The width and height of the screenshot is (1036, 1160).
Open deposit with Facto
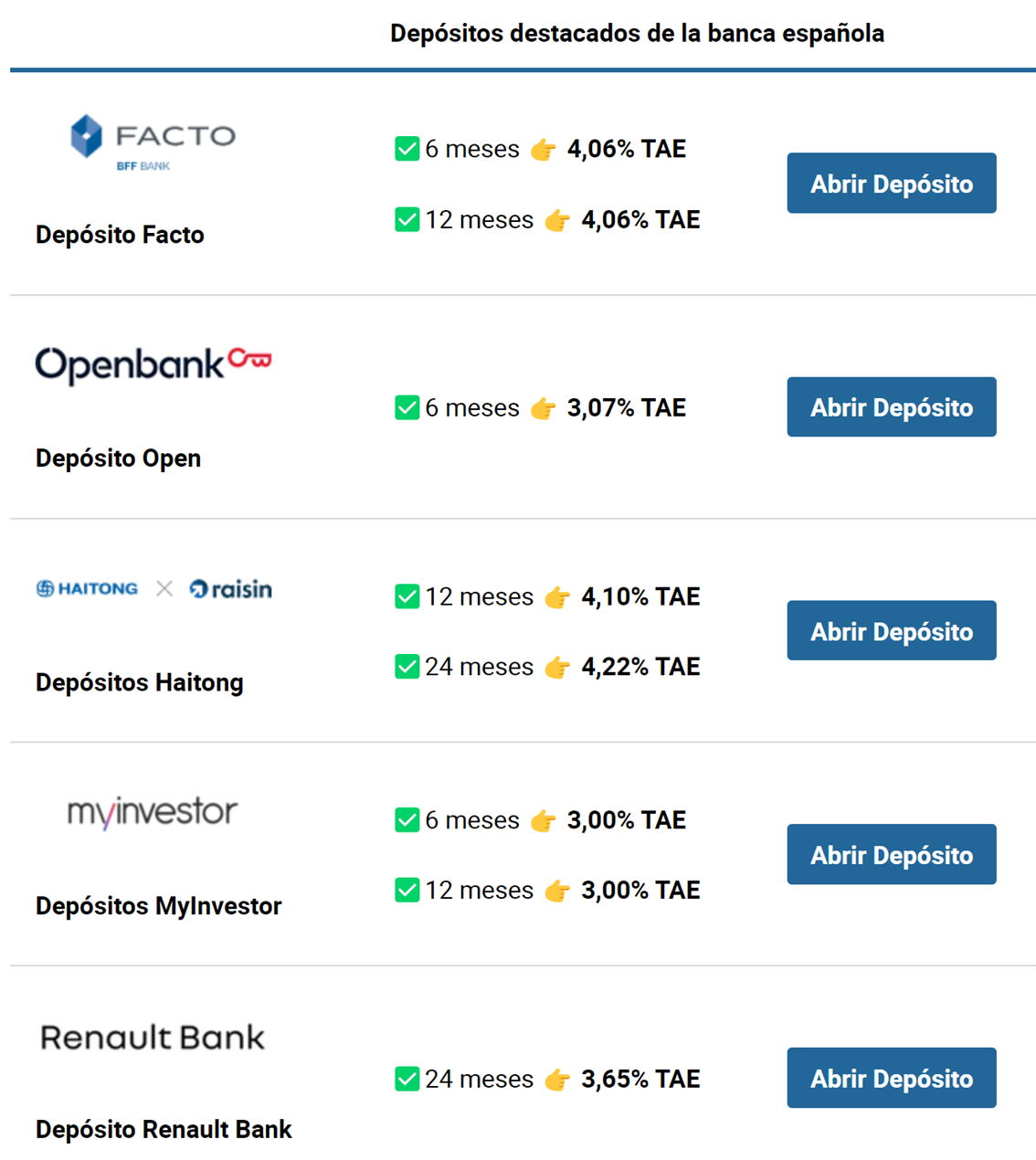coord(891,184)
